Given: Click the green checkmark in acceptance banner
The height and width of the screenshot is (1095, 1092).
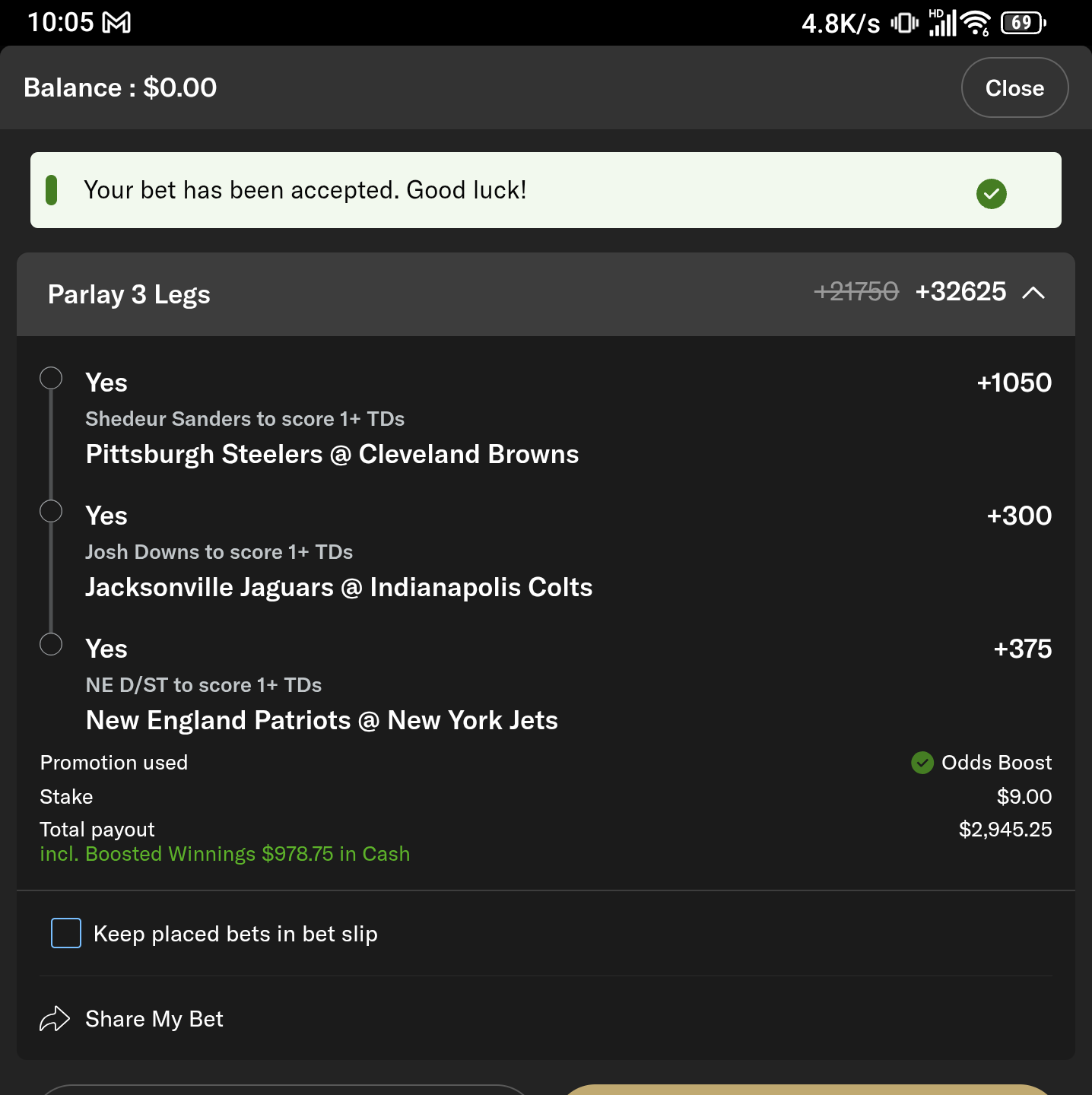Looking at the screenshot, I should [991, 194].
